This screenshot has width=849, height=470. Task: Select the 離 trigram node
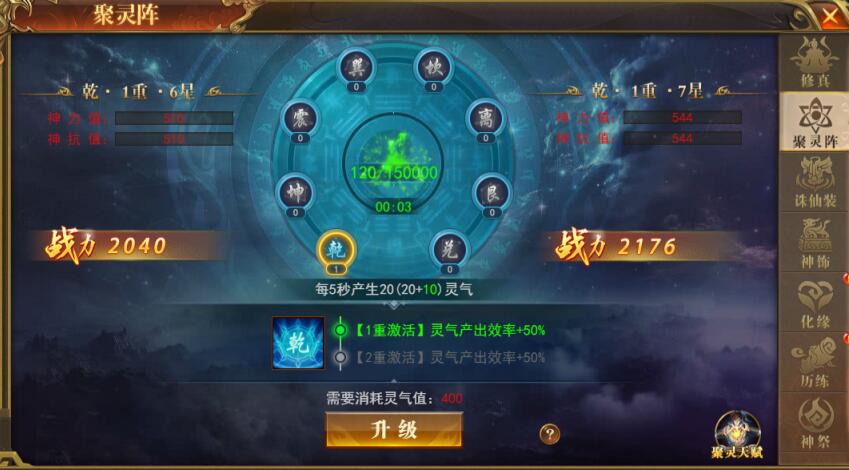486,119
